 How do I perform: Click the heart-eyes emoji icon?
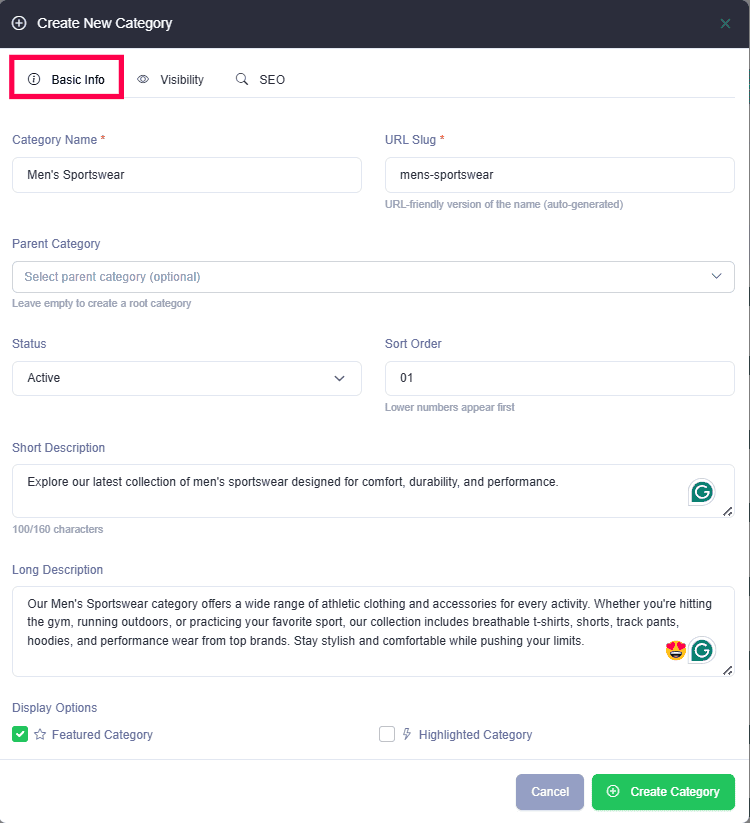(675, 651)
